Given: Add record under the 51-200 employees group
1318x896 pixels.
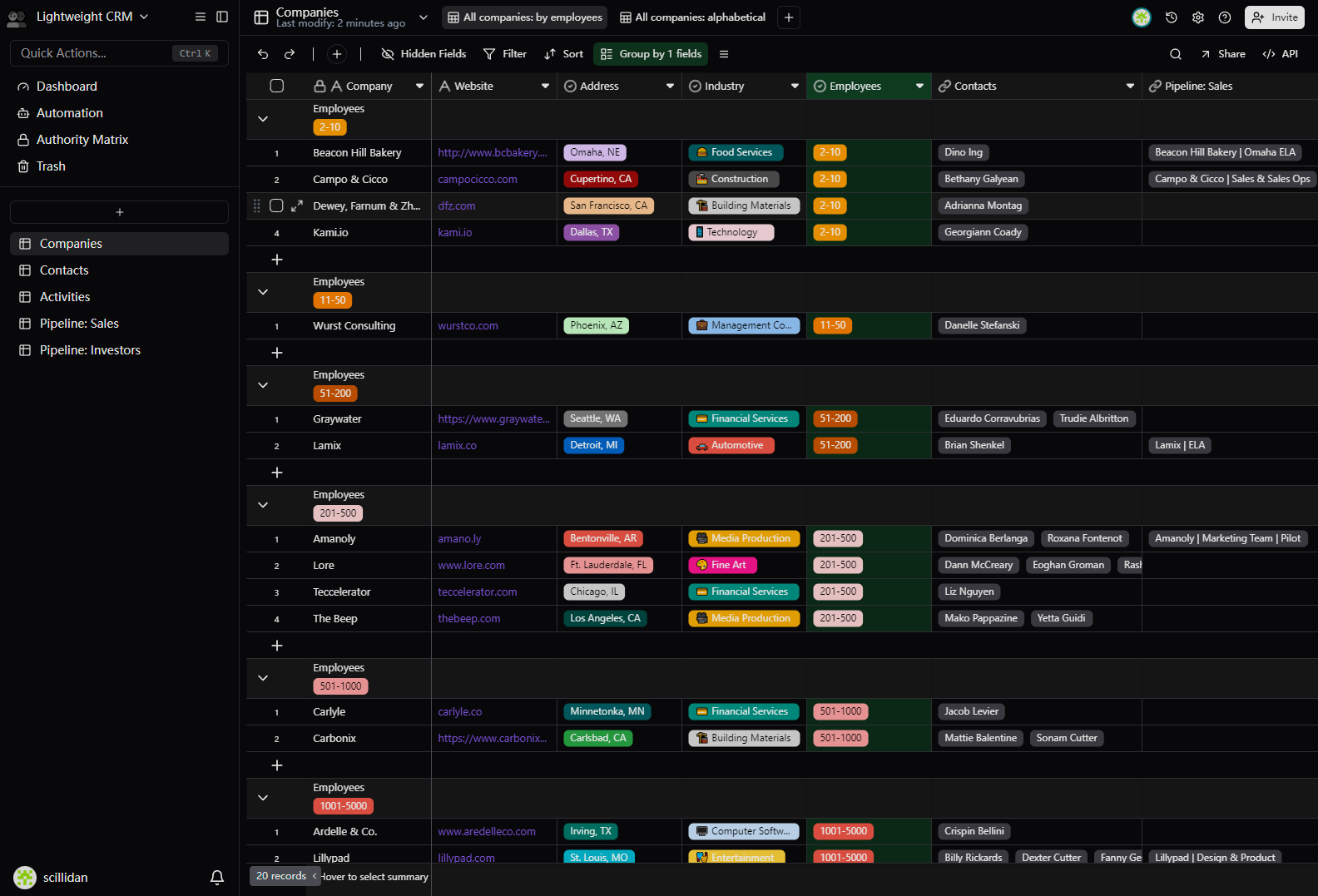Looking at the screenshot, I should (x=277, y=473).
